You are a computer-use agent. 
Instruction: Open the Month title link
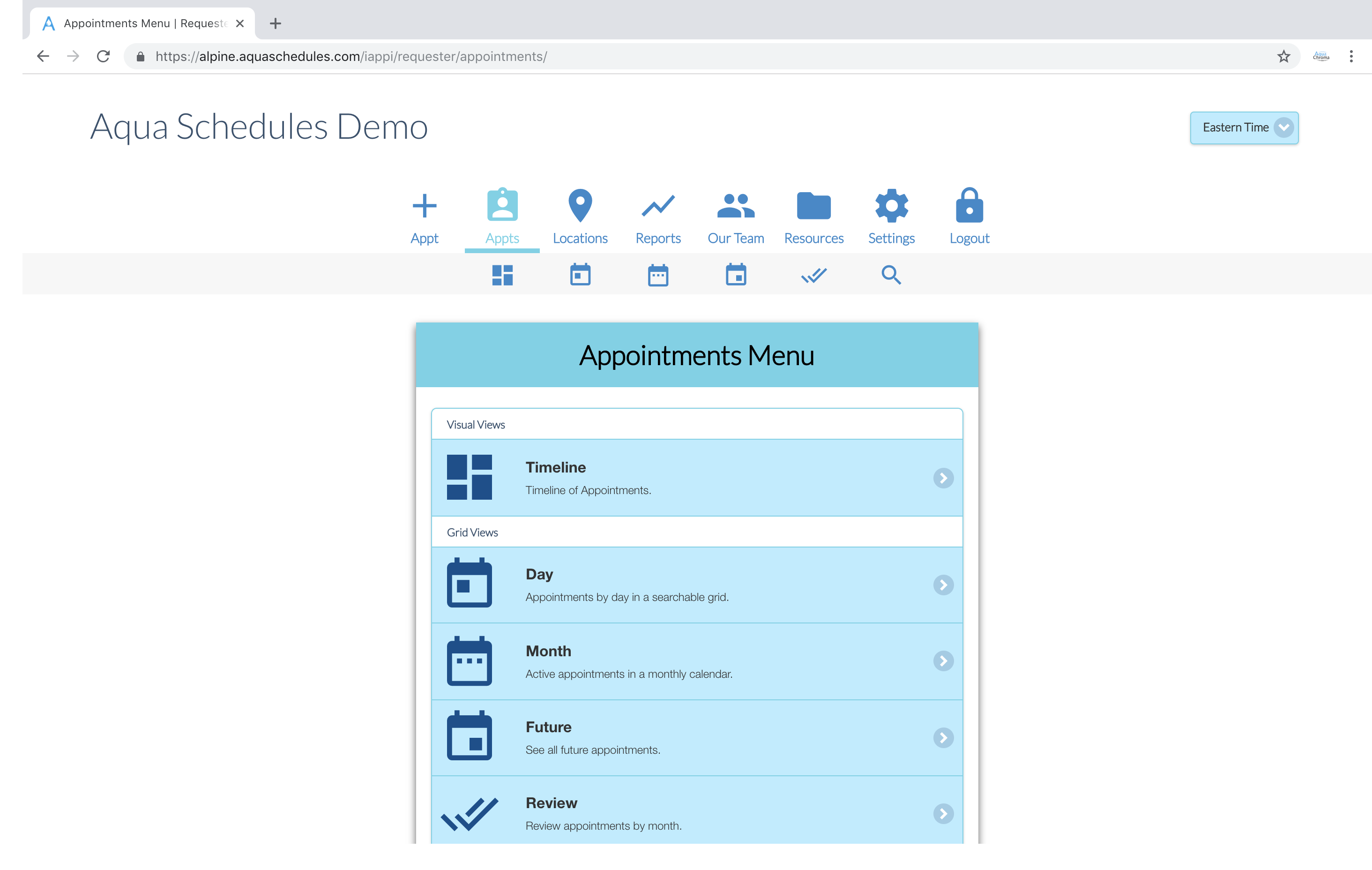click(548, 651)
